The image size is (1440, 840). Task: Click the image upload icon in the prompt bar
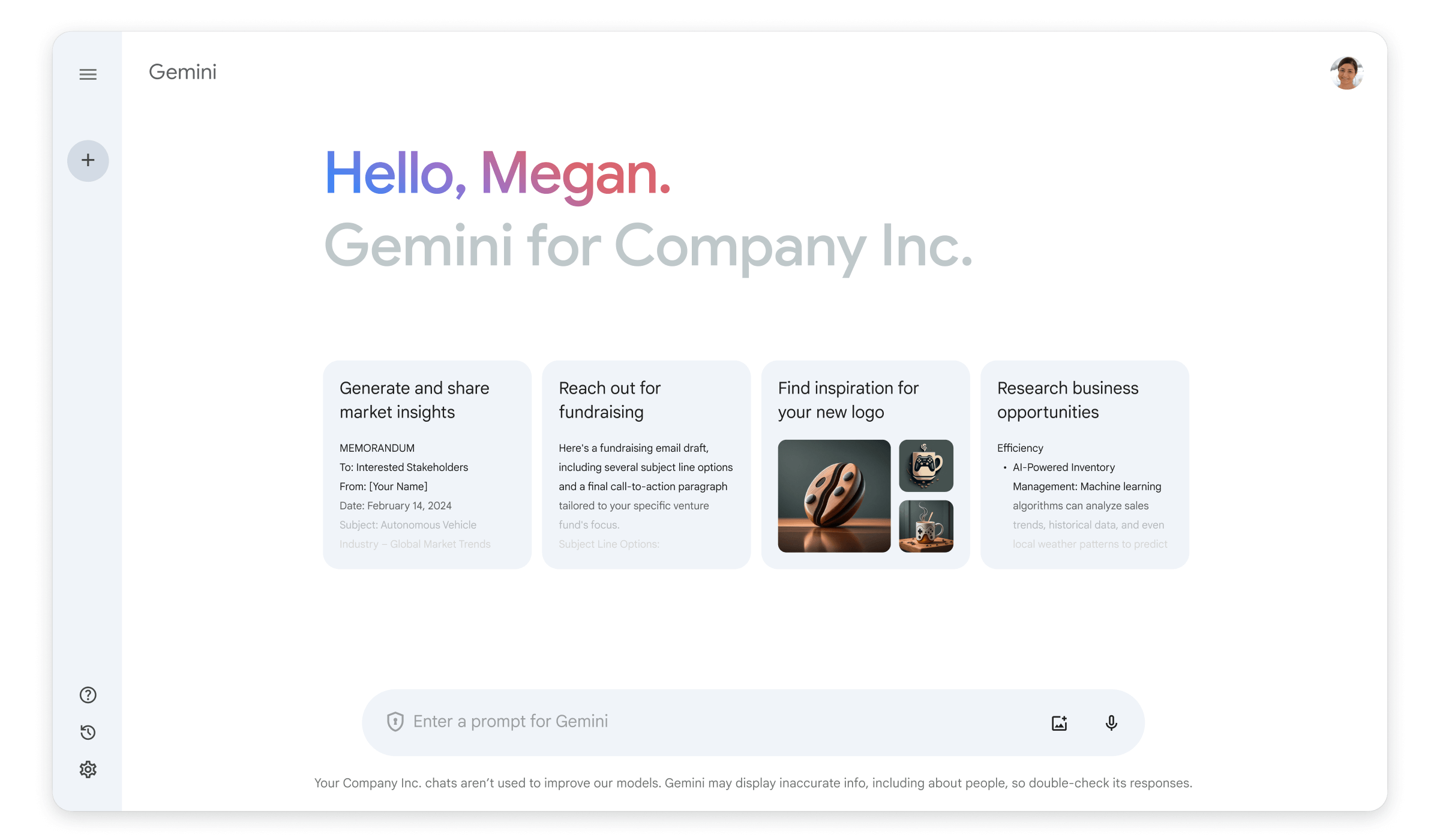pos(1059,722)
